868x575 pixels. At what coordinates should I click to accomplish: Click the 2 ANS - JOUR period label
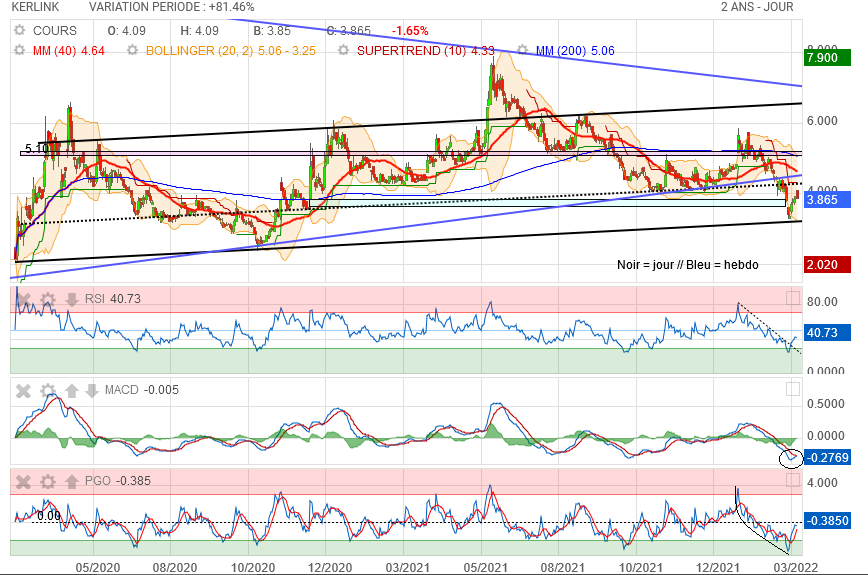click(757, 7)
